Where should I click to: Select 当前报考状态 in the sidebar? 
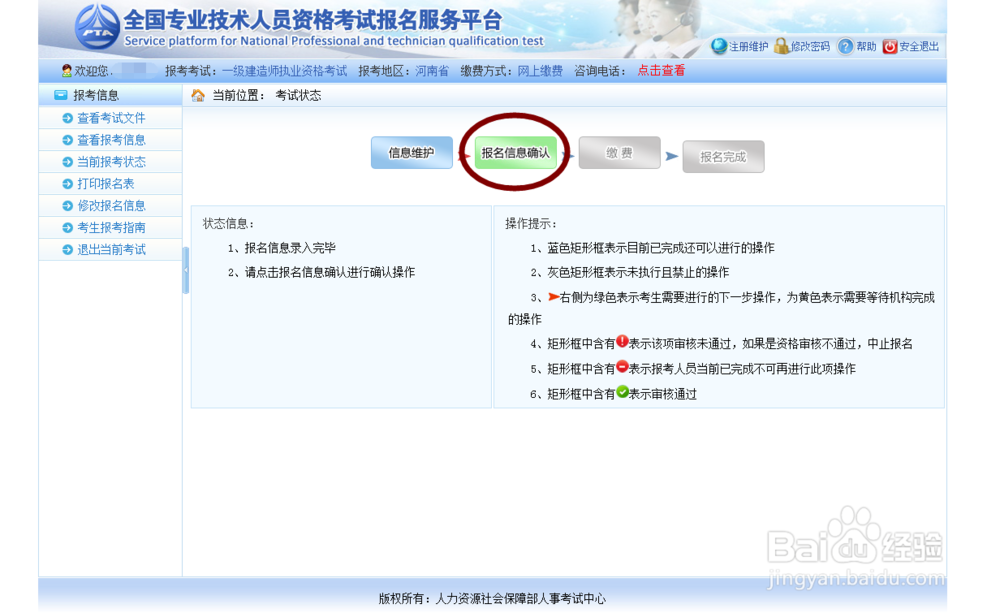[113, 161]
